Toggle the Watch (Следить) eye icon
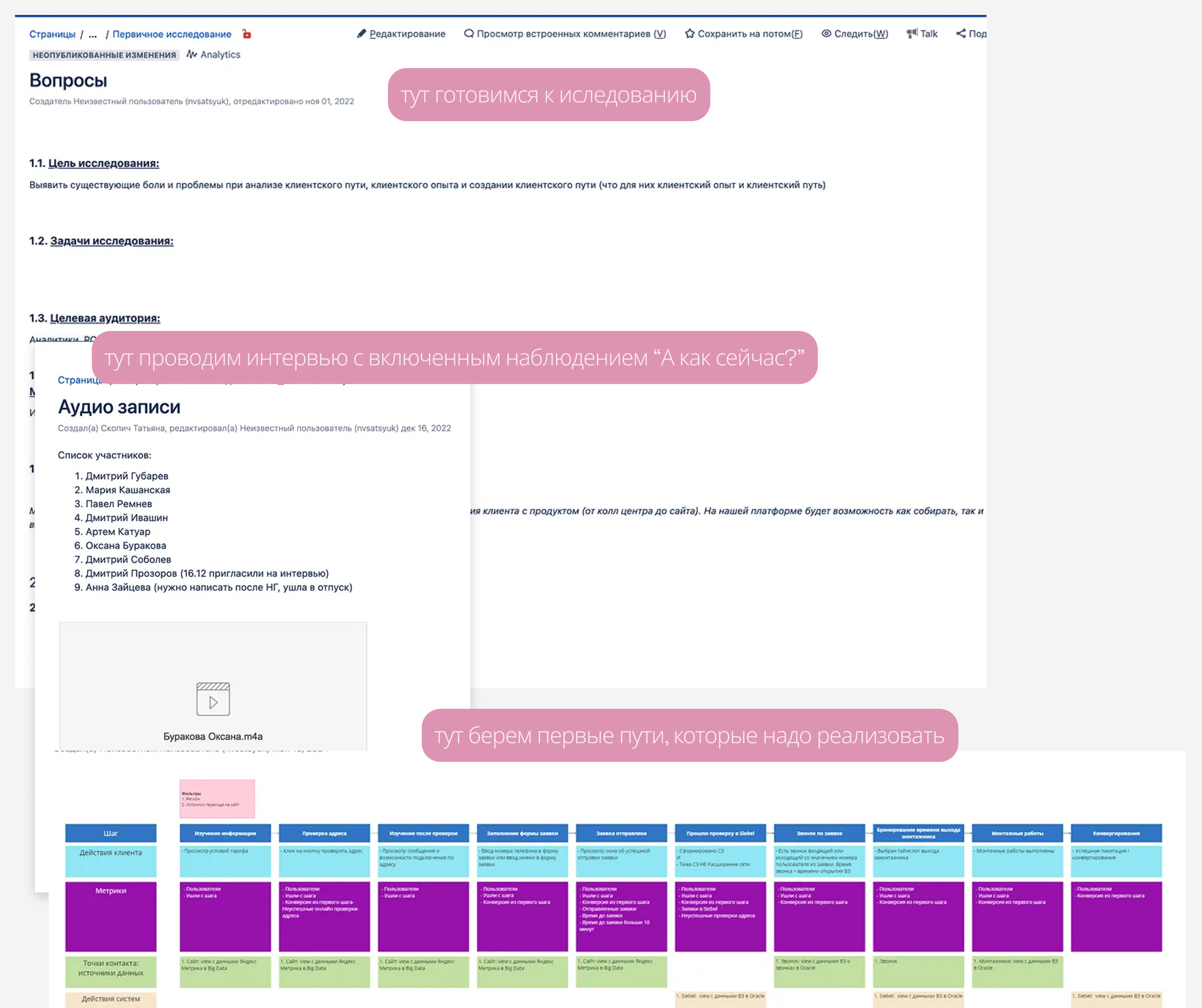1202x1008 pixels. point(826,34)
